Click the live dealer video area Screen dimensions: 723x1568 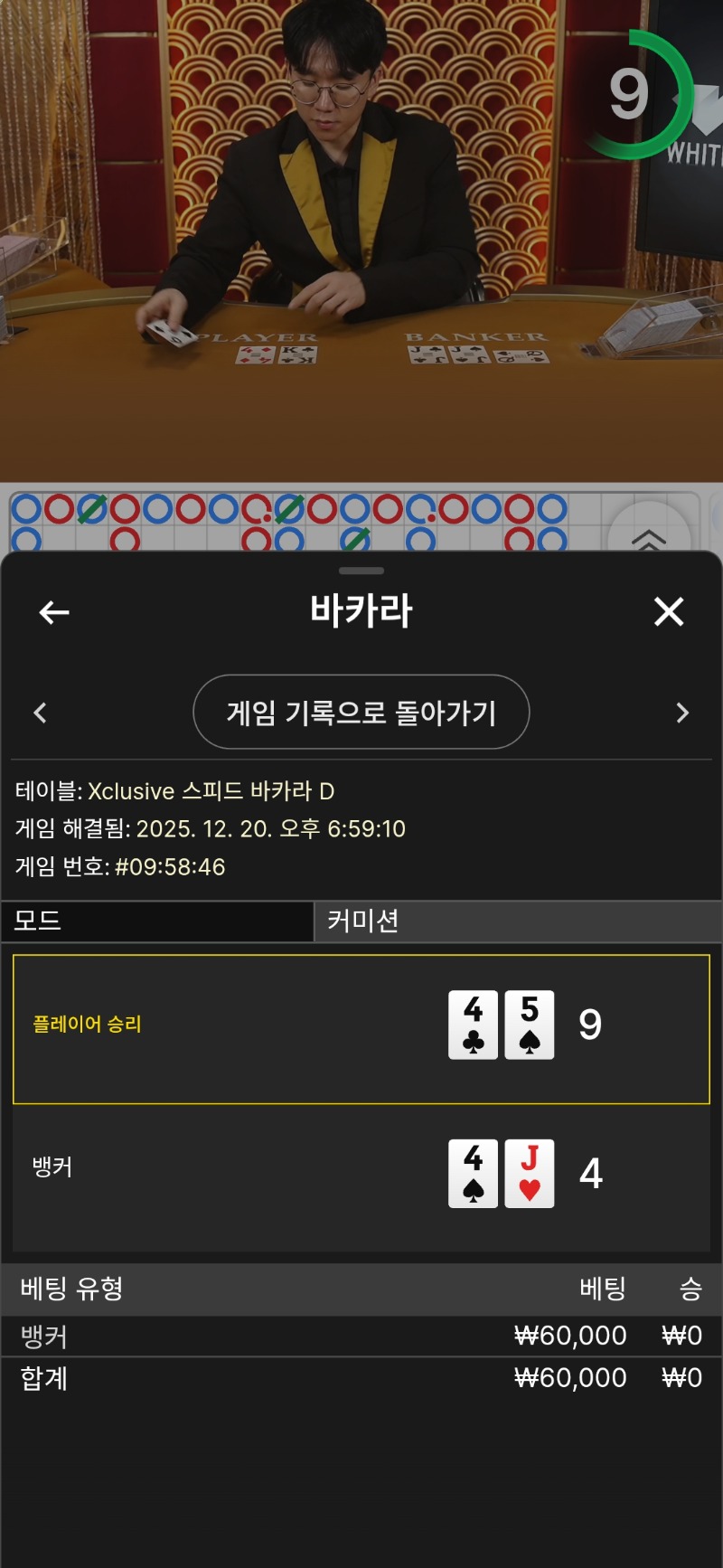coord(361,241)
